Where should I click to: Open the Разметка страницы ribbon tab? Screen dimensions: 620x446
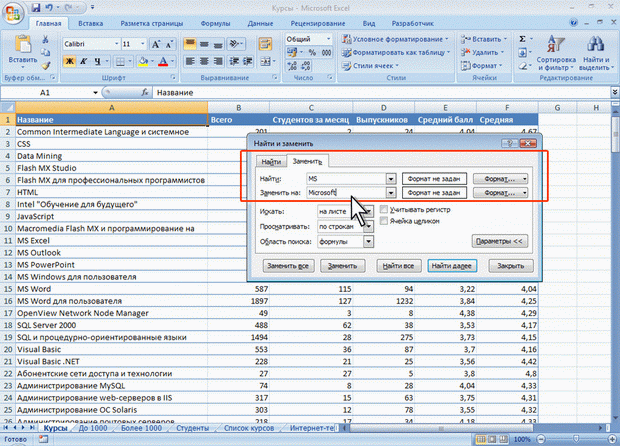pyautogui.click(x=152, y=23)
